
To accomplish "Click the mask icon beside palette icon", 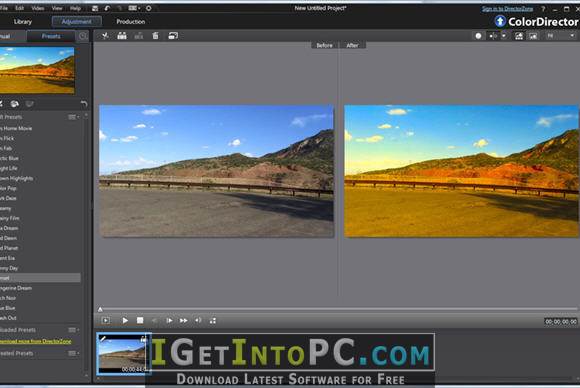I will (x=30, y=104).
